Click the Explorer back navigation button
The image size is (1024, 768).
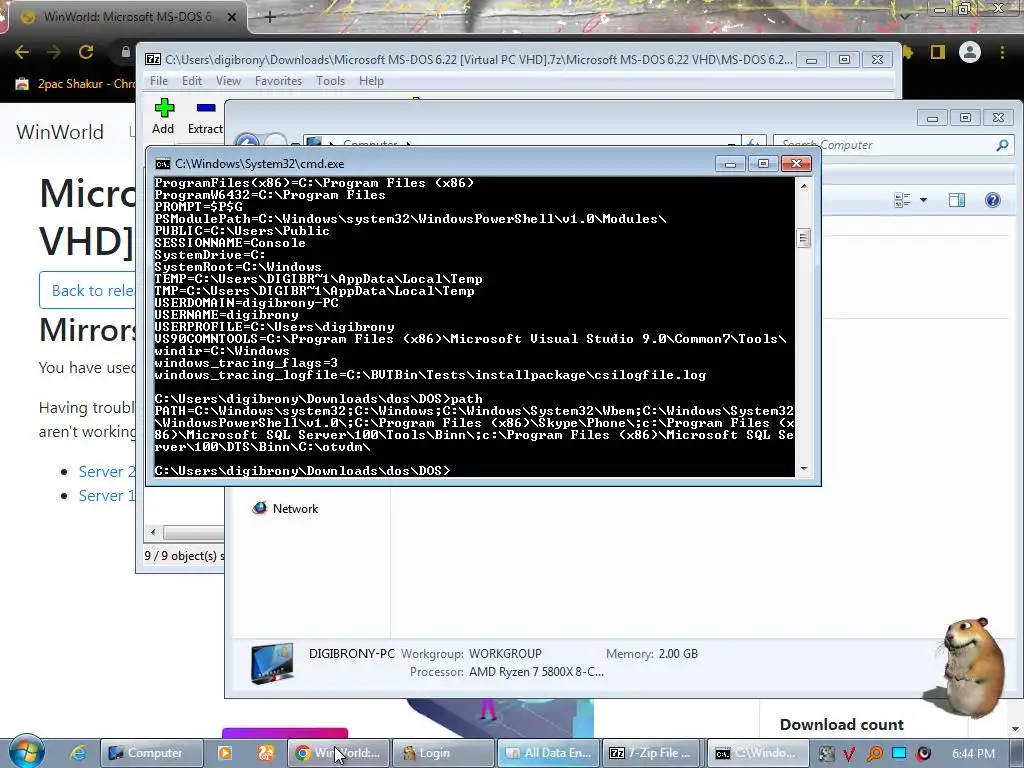(x=247, y=142)
